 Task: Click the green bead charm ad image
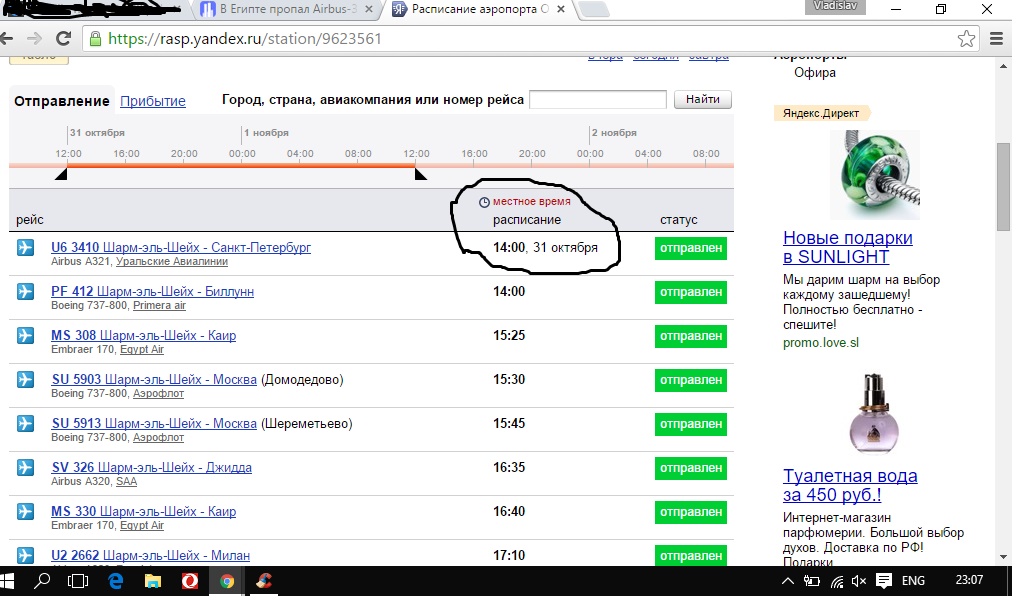pos(875,174)
